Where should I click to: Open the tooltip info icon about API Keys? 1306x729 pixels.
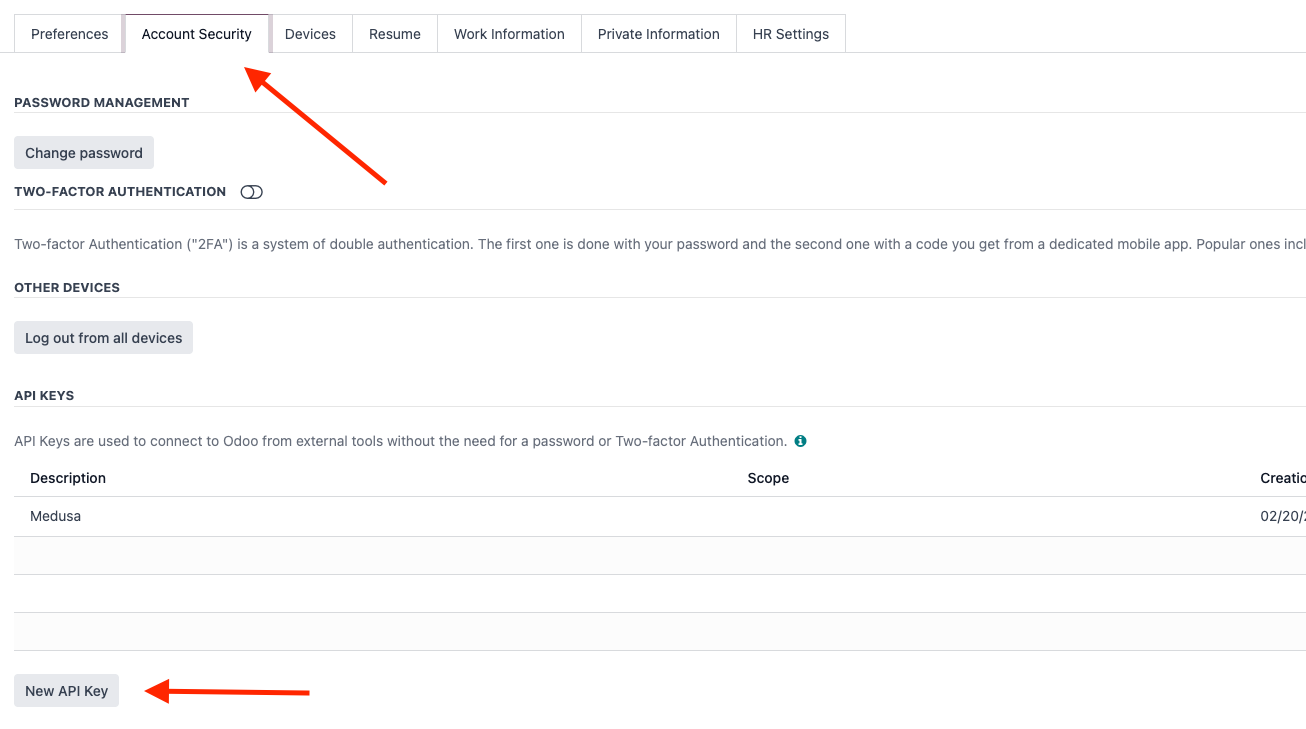click(799, 440)
